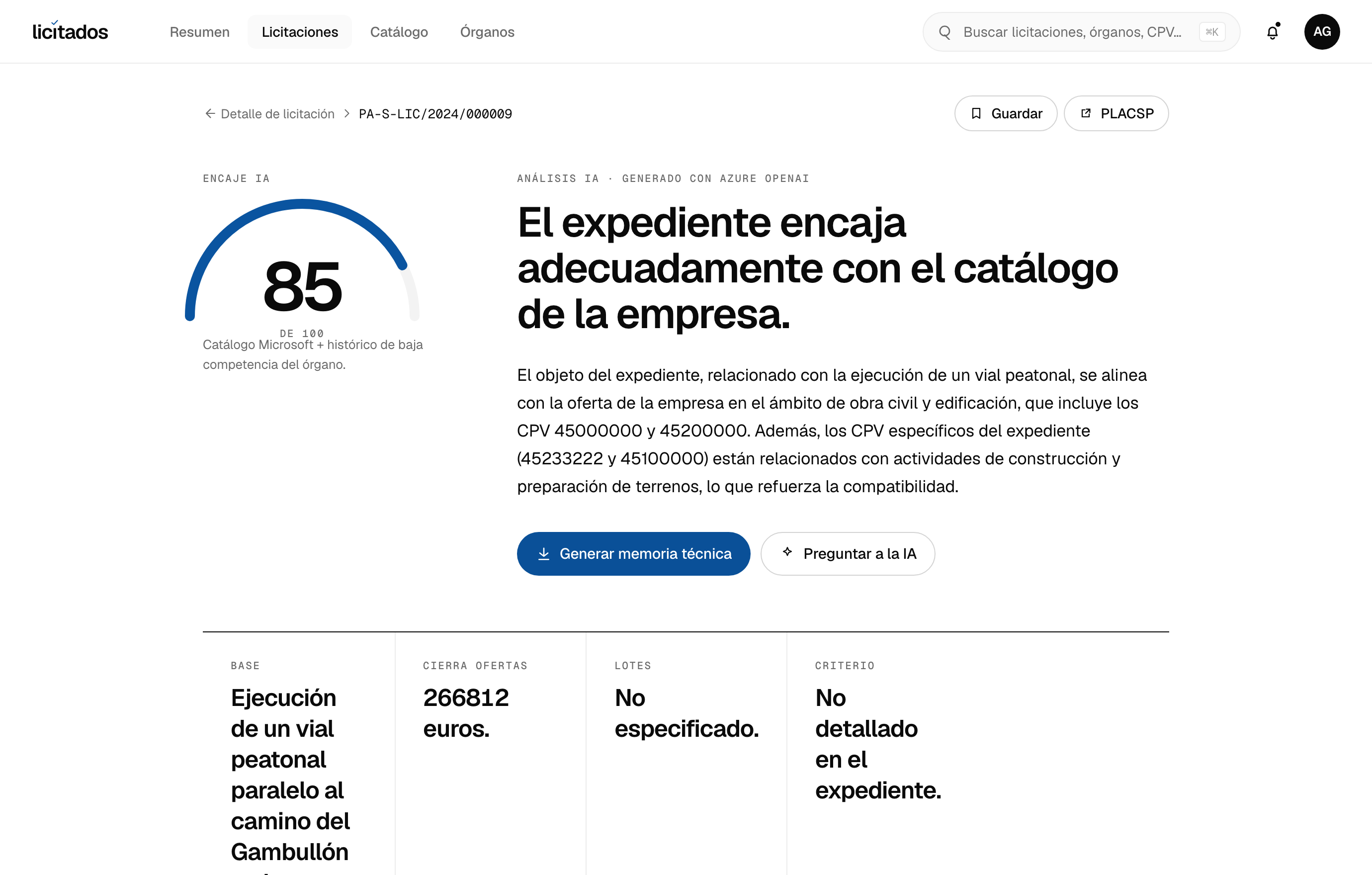This screenshot has width=1372, height=875.
Task: Click the back arrow beside Detalle de licitación
Action: pos(210,113)
